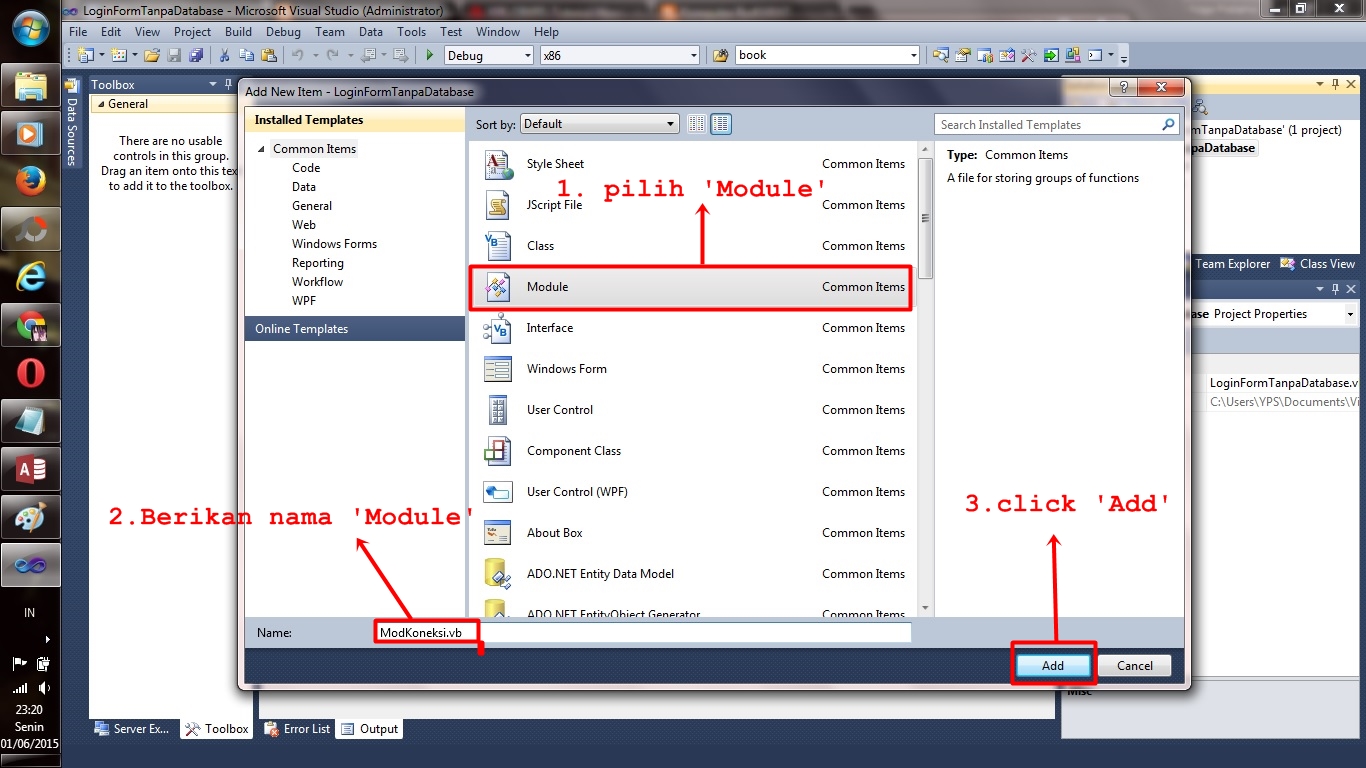Viewport: 1366px width, 768px height.
Task: Click the Cancel button
Action: [x=1134, y=665]
